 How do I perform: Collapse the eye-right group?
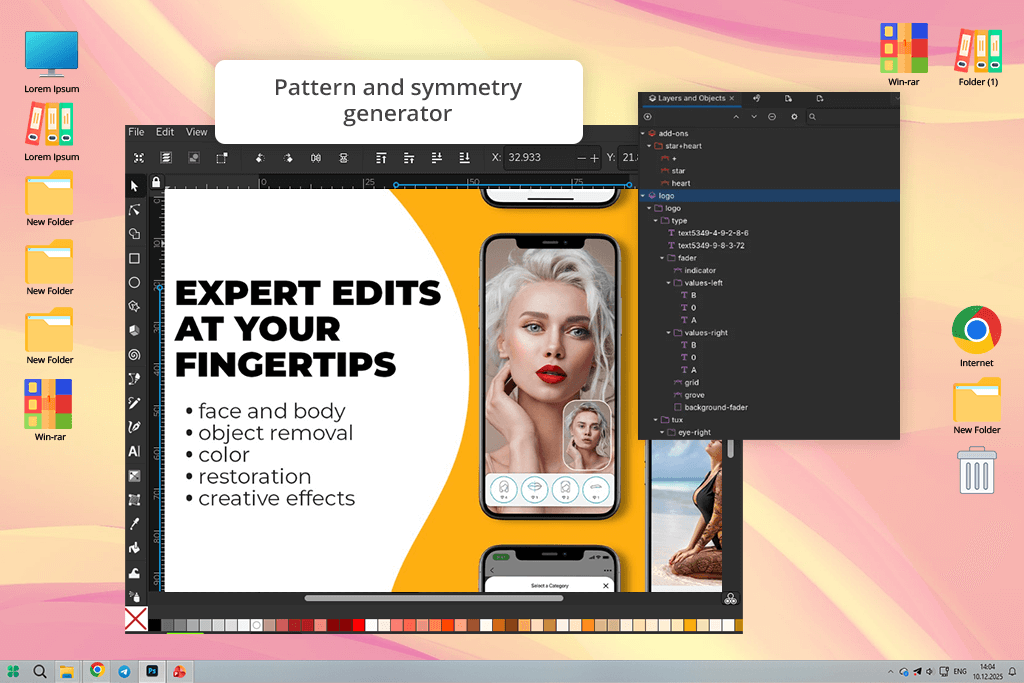click(662, 432)
